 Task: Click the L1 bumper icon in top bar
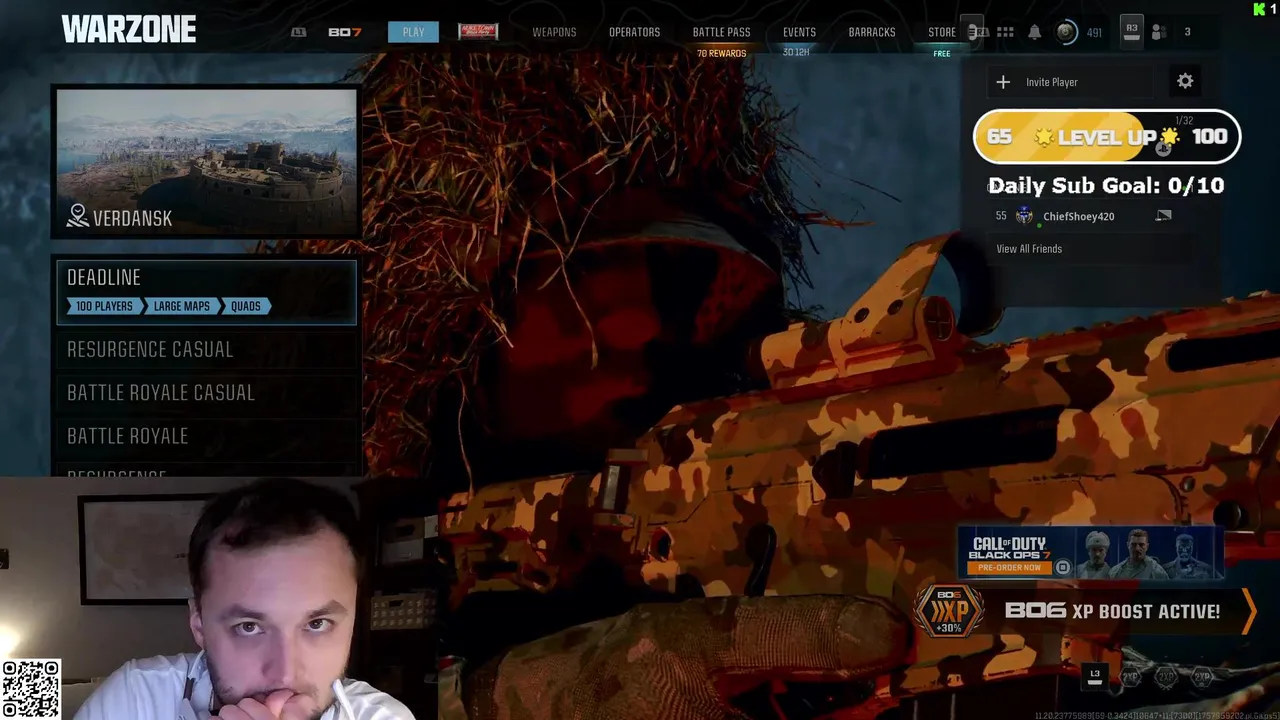(298, 32)
